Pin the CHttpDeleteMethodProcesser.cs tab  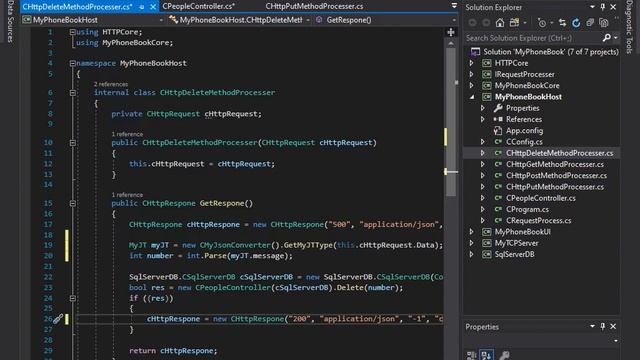142,7
